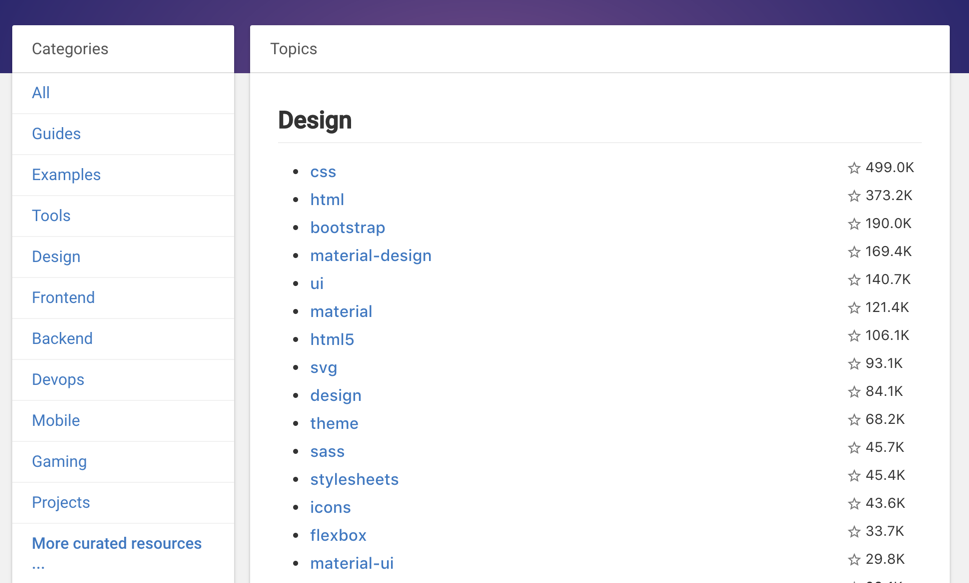Click the star icon beside 29.8K

coord(854,560)
